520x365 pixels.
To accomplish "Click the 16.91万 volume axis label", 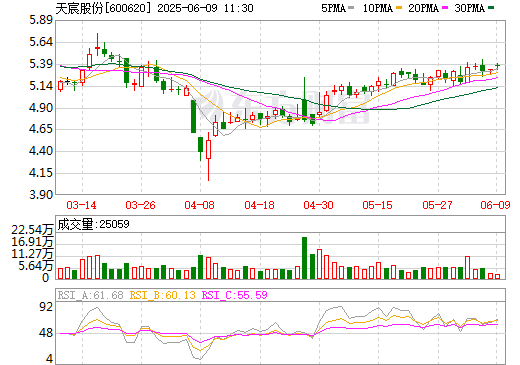I will tap(32, 242).
